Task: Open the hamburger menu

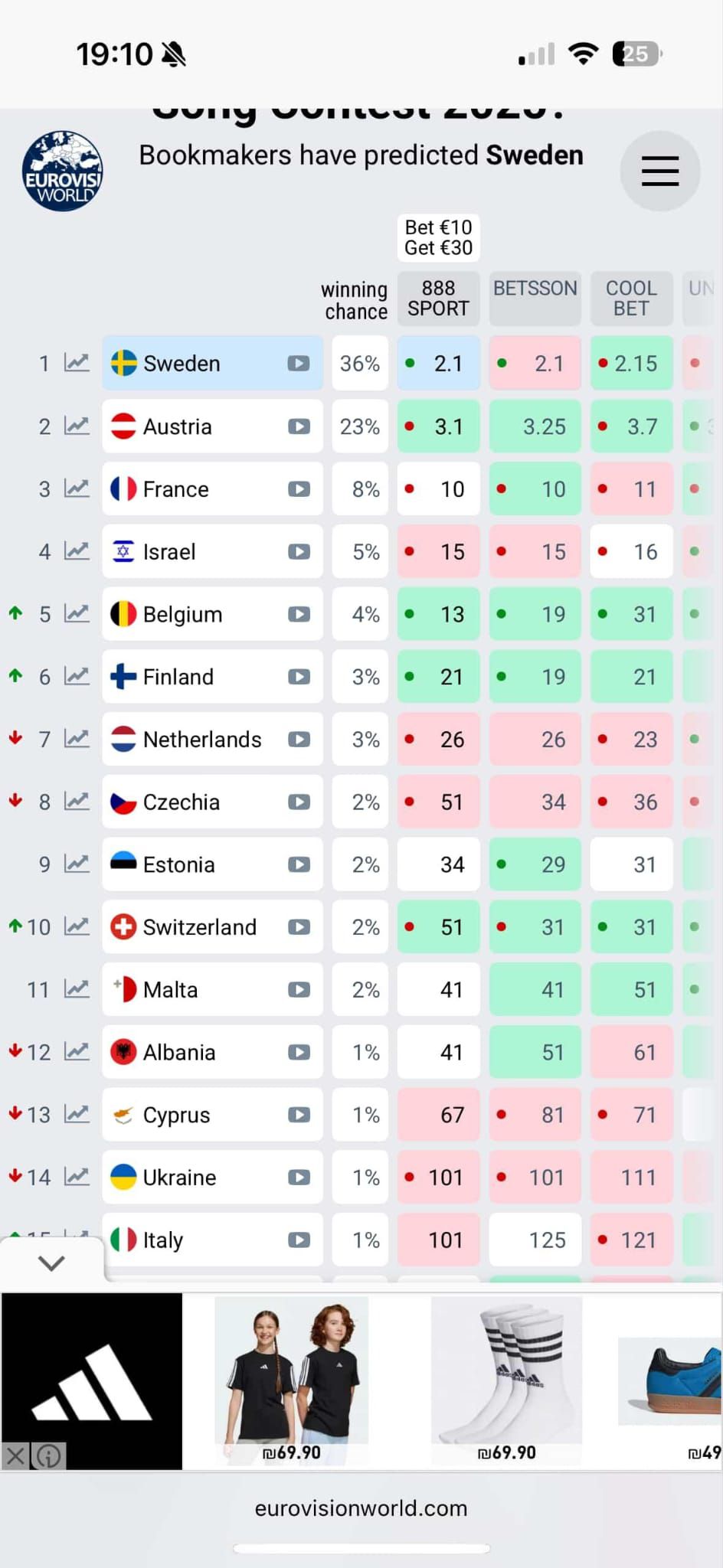Action: [659, 171]
